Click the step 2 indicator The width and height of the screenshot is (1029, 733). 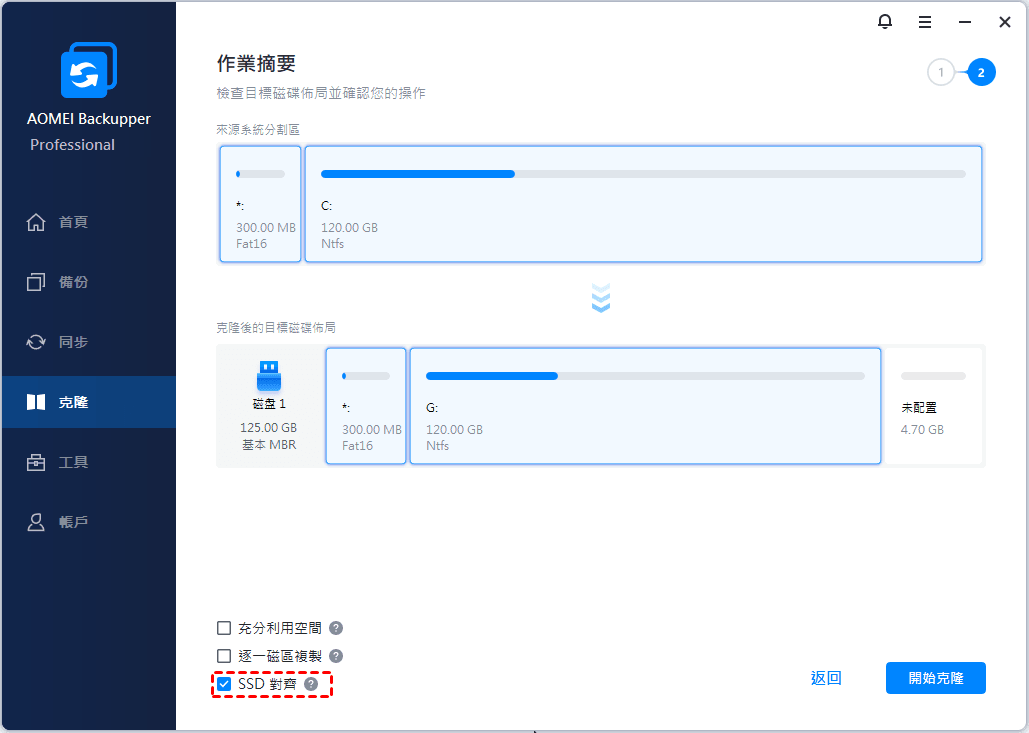[x=981, y=72]
